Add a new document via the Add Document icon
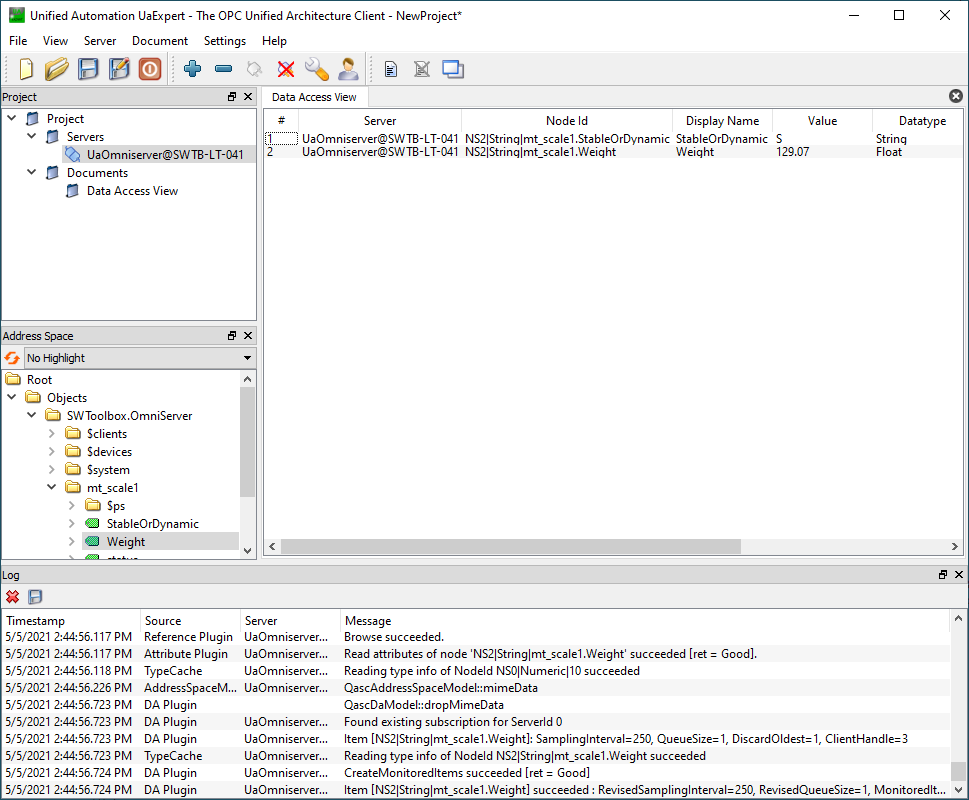 pos(390,69)
